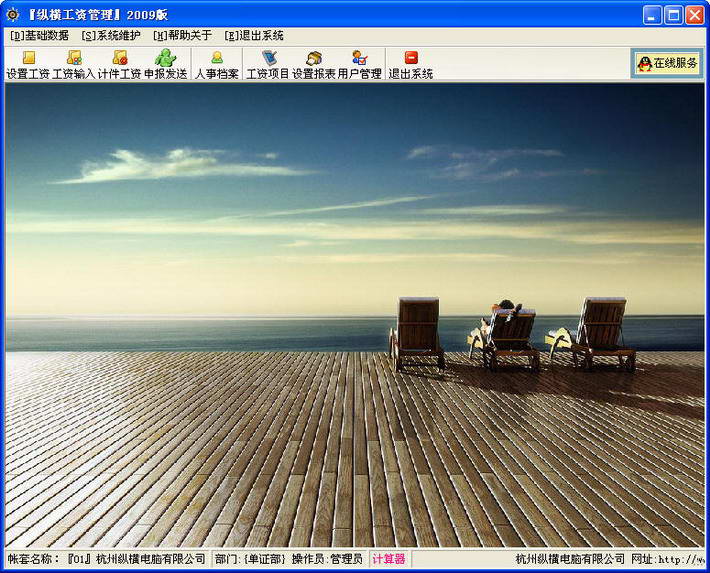The height and width of the screenshot is (573, 710).
Task: Open the 计算器 status bar link
Action: click(389, 559)
